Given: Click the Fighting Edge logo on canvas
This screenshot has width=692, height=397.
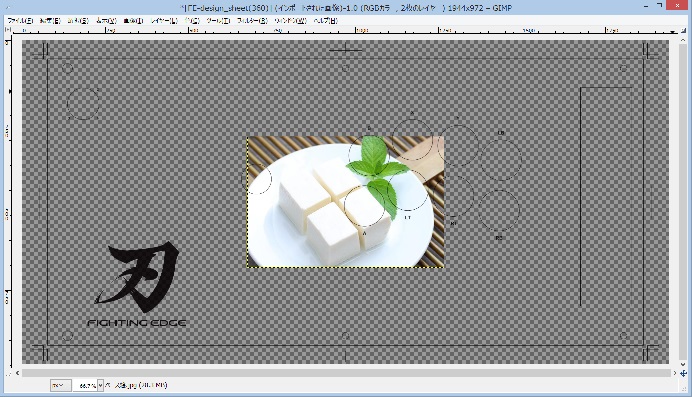Looking at the screenshot, I should [137, 285].
